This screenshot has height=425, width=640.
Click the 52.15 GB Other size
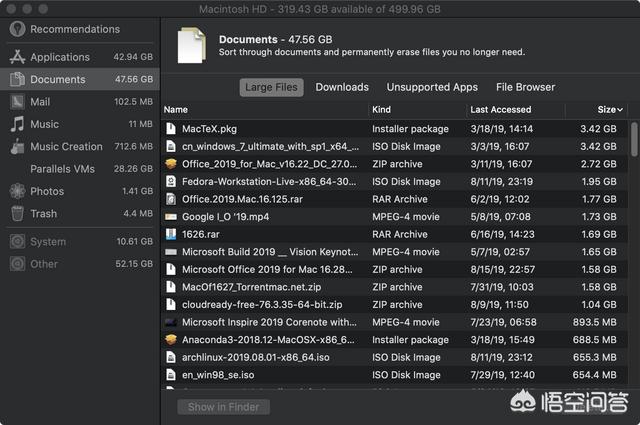click(x=134, y=264)
